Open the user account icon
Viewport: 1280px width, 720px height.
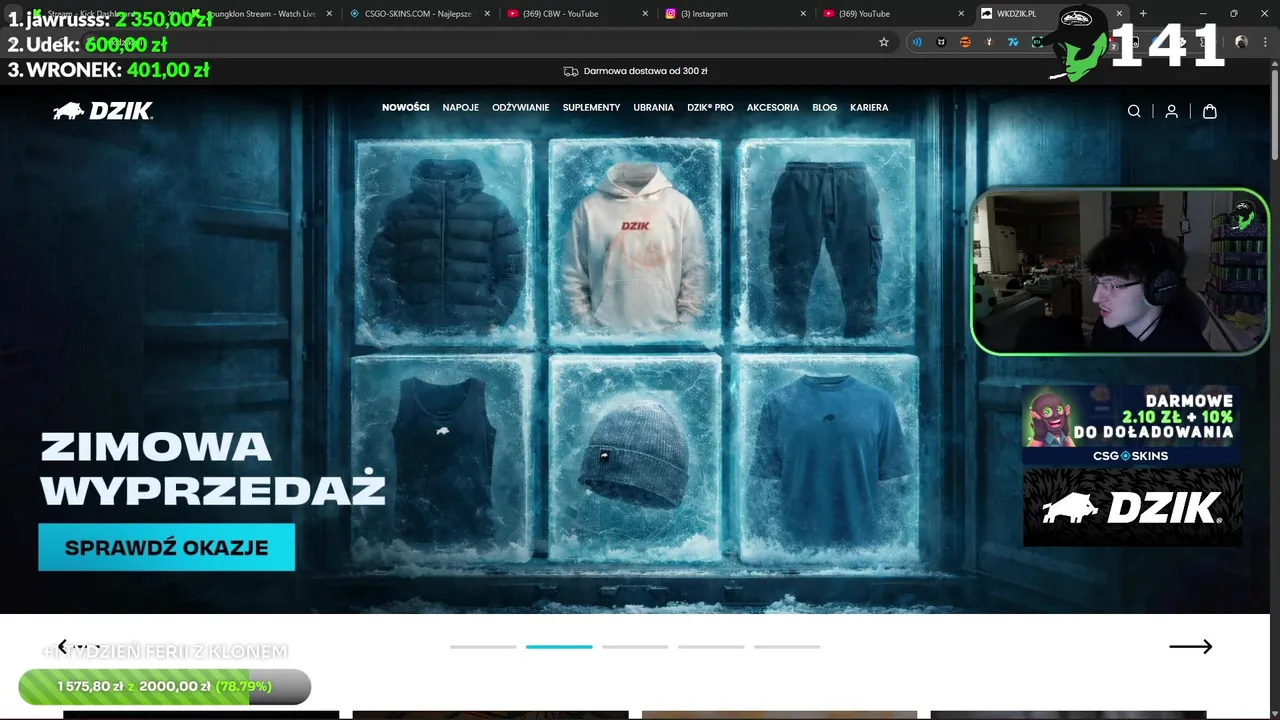pyautogui.click(x=1171, y=111)
